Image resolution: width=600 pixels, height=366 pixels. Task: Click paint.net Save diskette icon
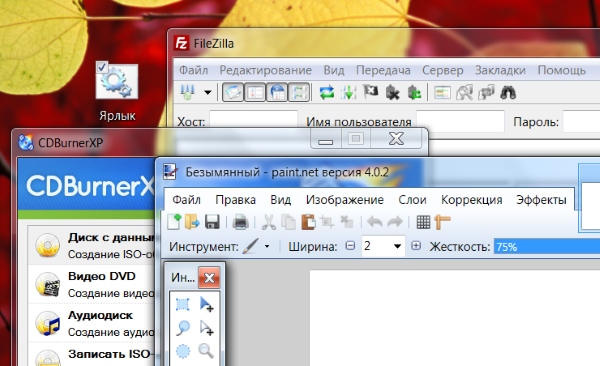coord(212,222)
